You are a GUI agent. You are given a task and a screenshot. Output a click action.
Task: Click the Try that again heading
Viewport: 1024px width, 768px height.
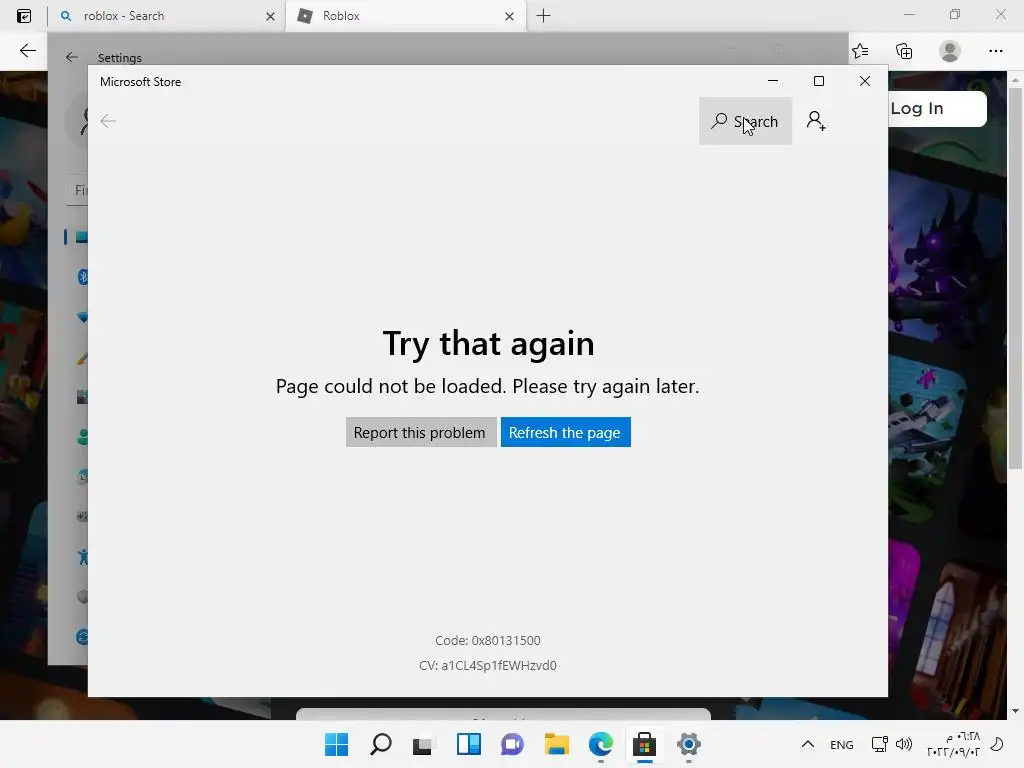488,344
